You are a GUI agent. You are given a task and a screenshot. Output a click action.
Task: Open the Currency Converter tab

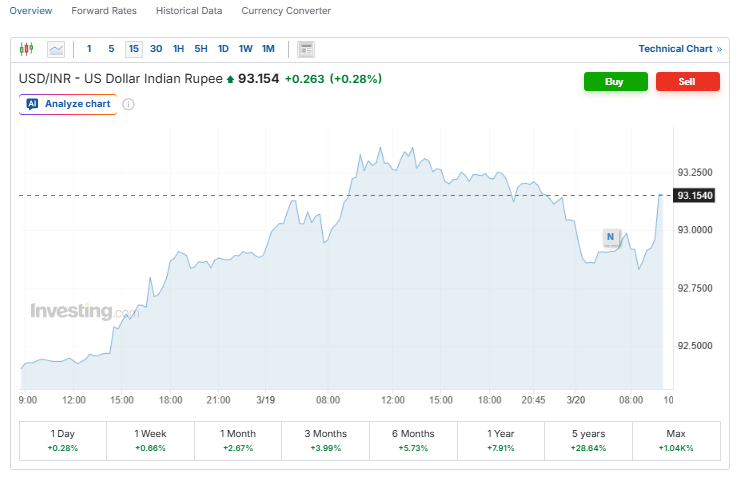(x=286, y=11)
